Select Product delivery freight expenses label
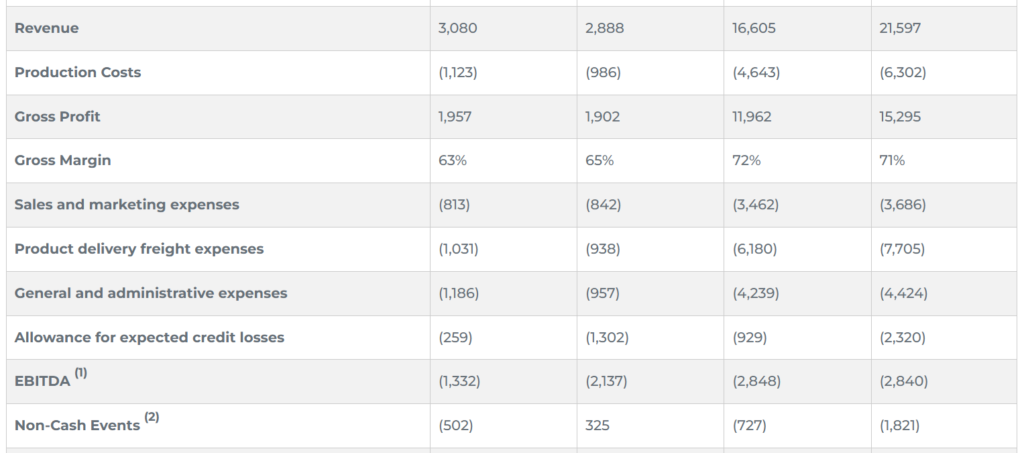 [139, 248]
